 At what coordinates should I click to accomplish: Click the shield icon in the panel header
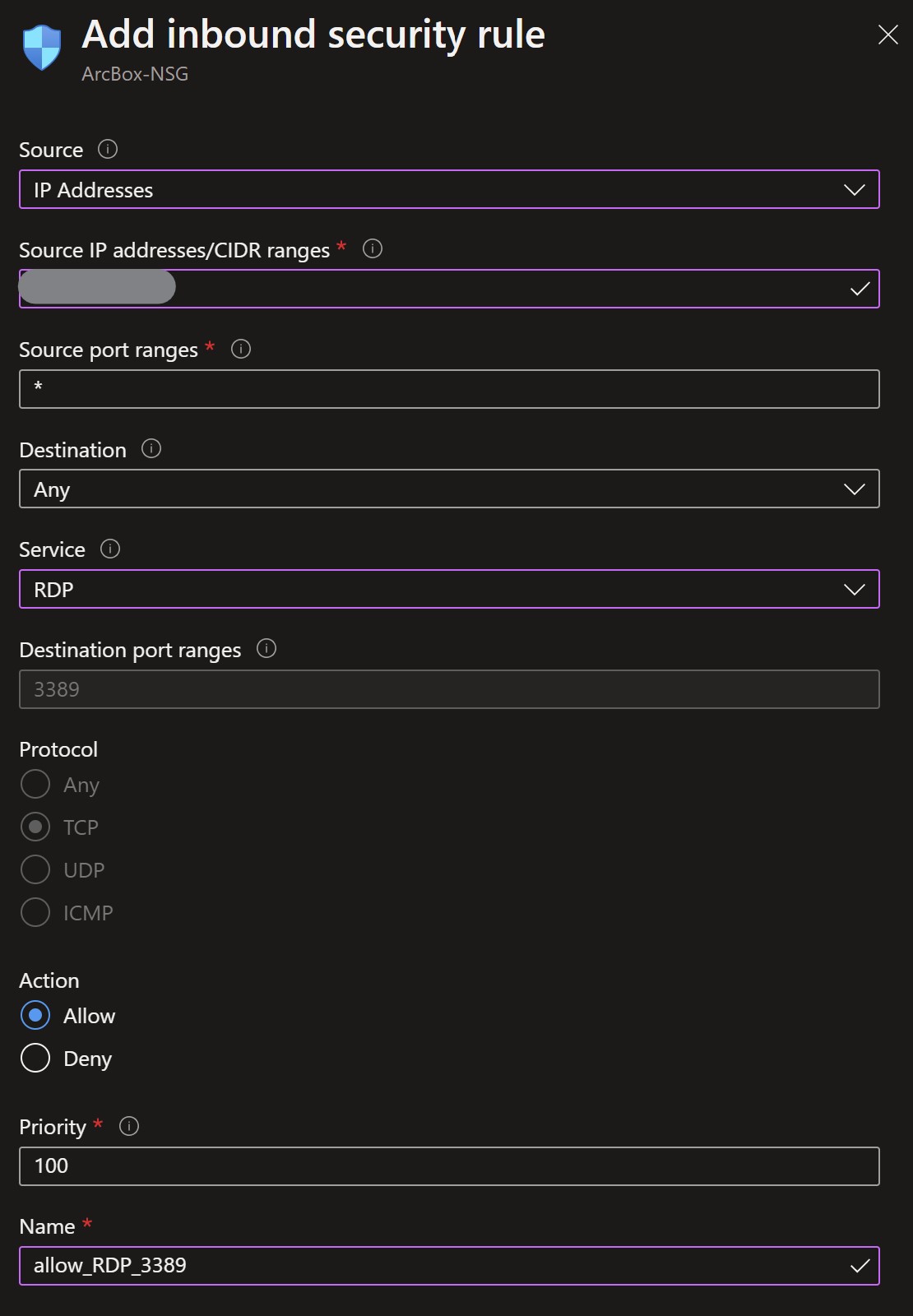point(42,47)
